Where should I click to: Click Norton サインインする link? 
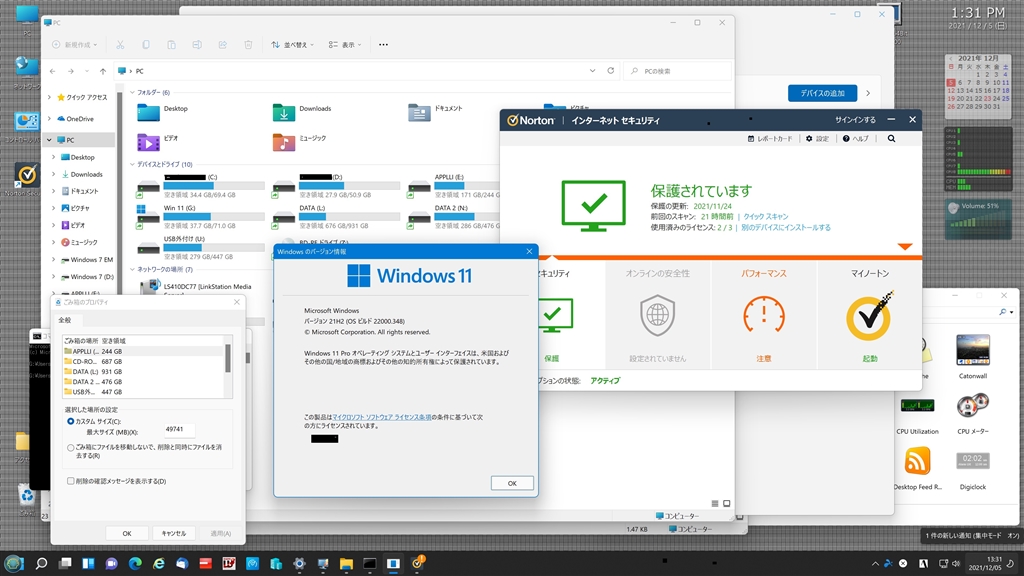coord(855,120)
